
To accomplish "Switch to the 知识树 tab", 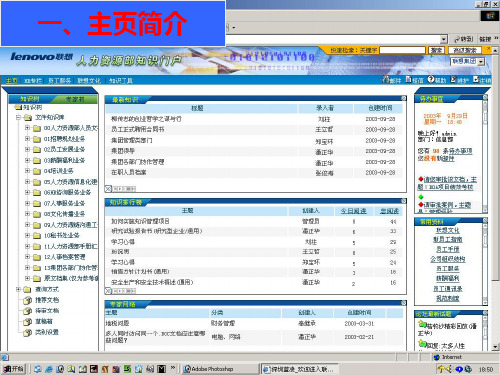I will [30, 99].
